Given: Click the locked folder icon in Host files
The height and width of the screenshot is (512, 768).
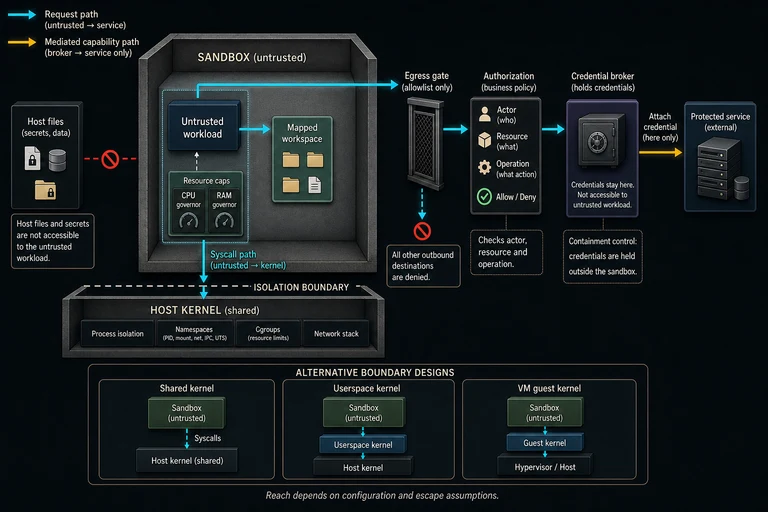Looking at the screenshot, I should pos(45,190).
